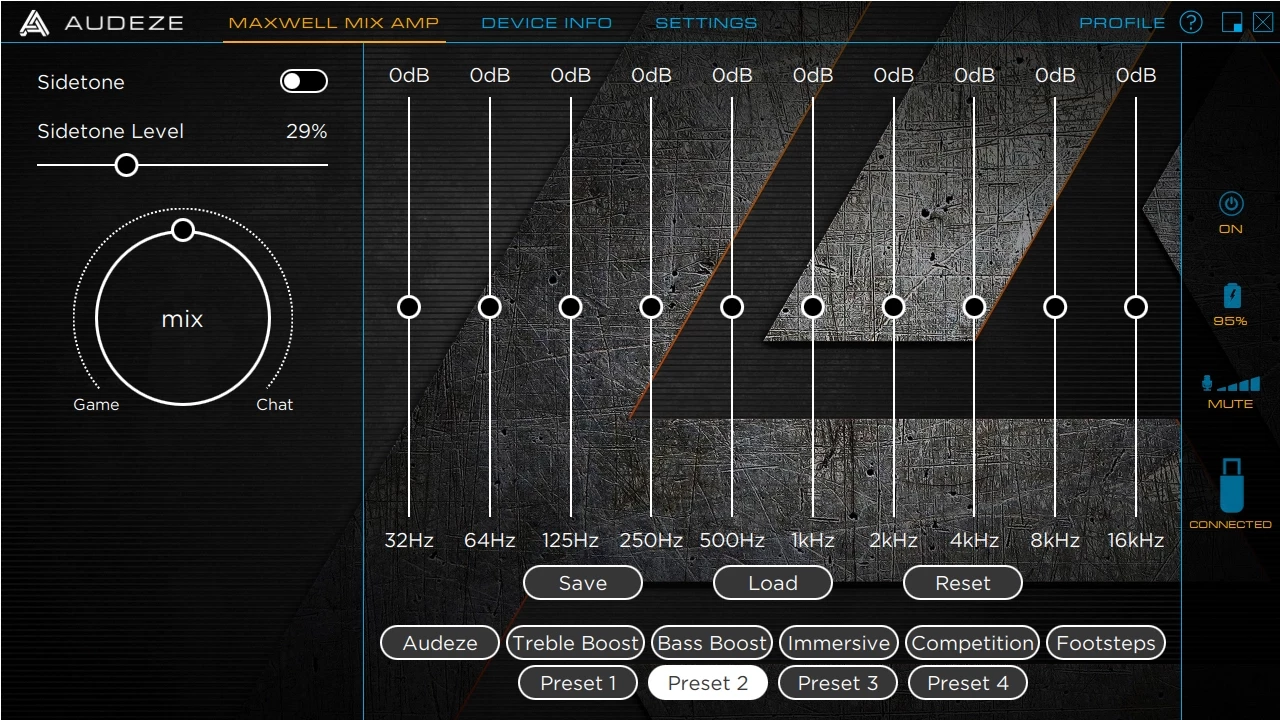Click the Sidetone Level slider handle
1280x720 pixels.
126,165
